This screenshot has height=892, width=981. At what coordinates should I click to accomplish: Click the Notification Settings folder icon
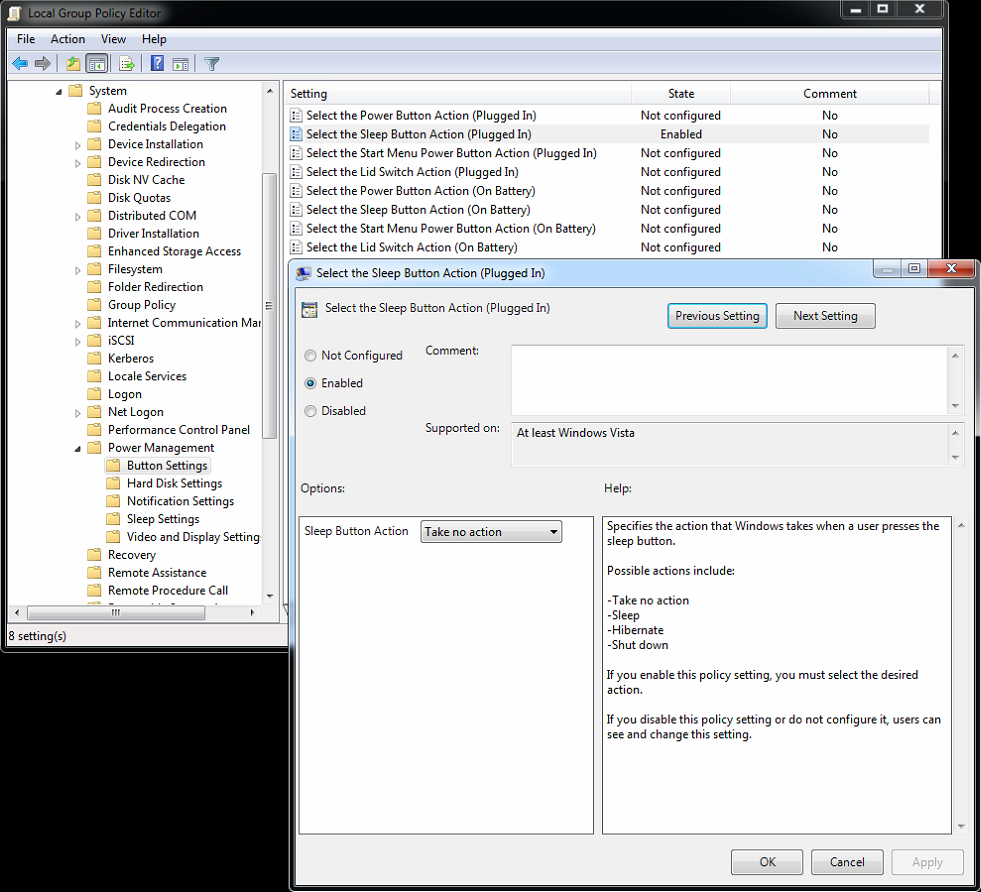[113, 501]
